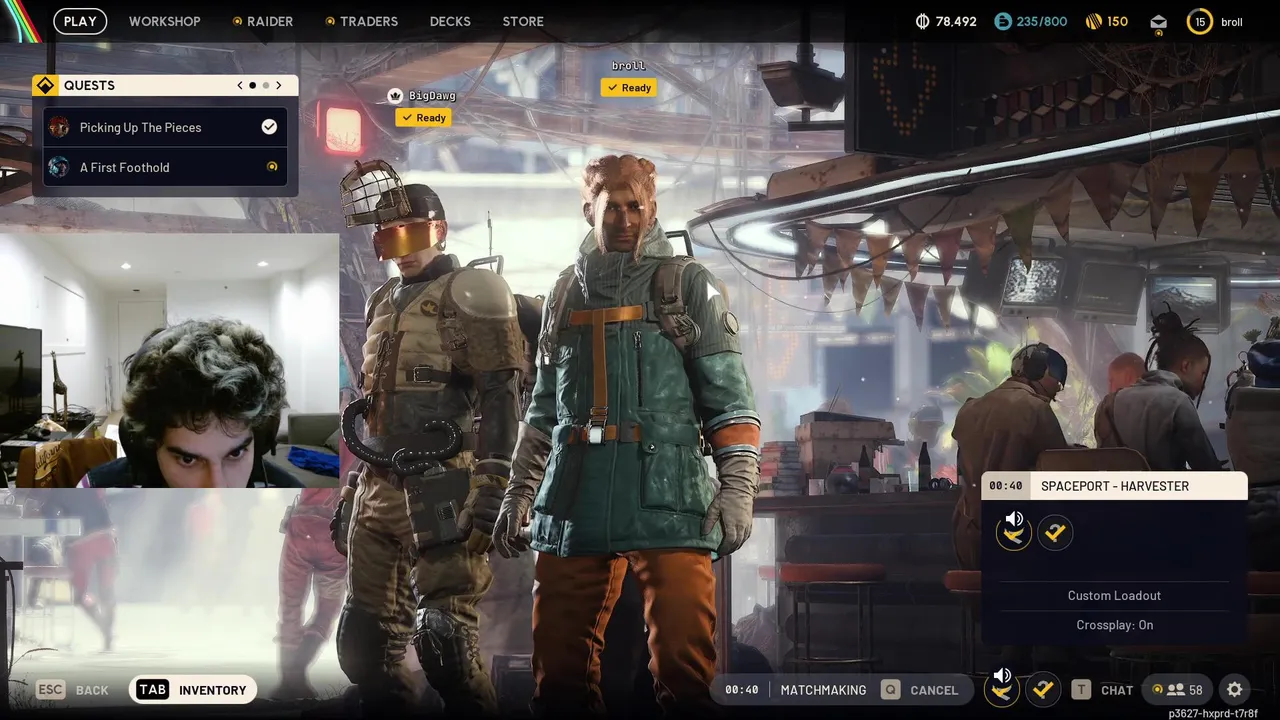Open the A First Foothold quest

click(x=165, y=167)
